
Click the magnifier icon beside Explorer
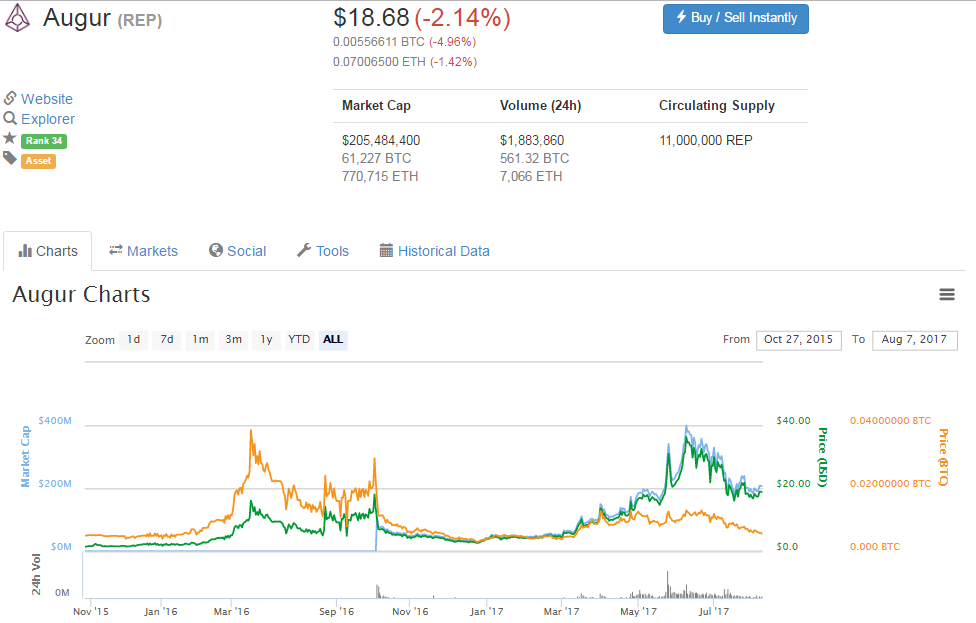[x=10, y=118]
